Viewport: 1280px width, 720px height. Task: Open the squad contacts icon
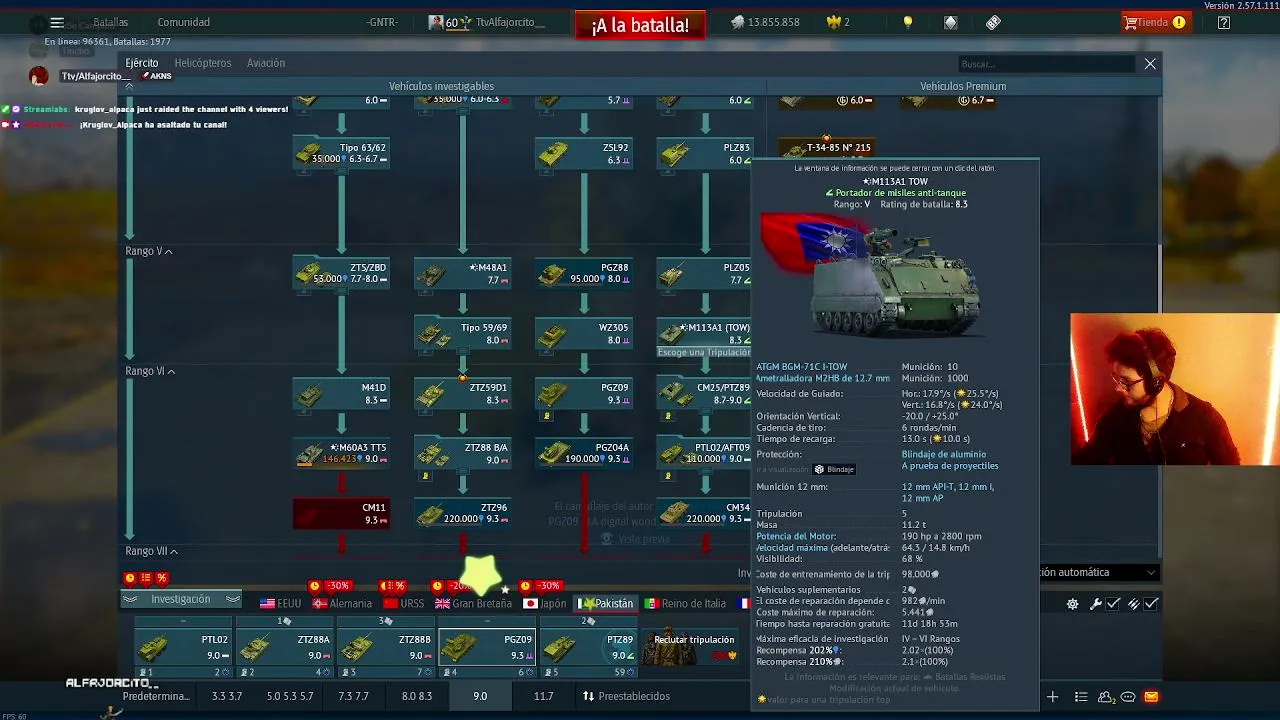pos(1106,697)
